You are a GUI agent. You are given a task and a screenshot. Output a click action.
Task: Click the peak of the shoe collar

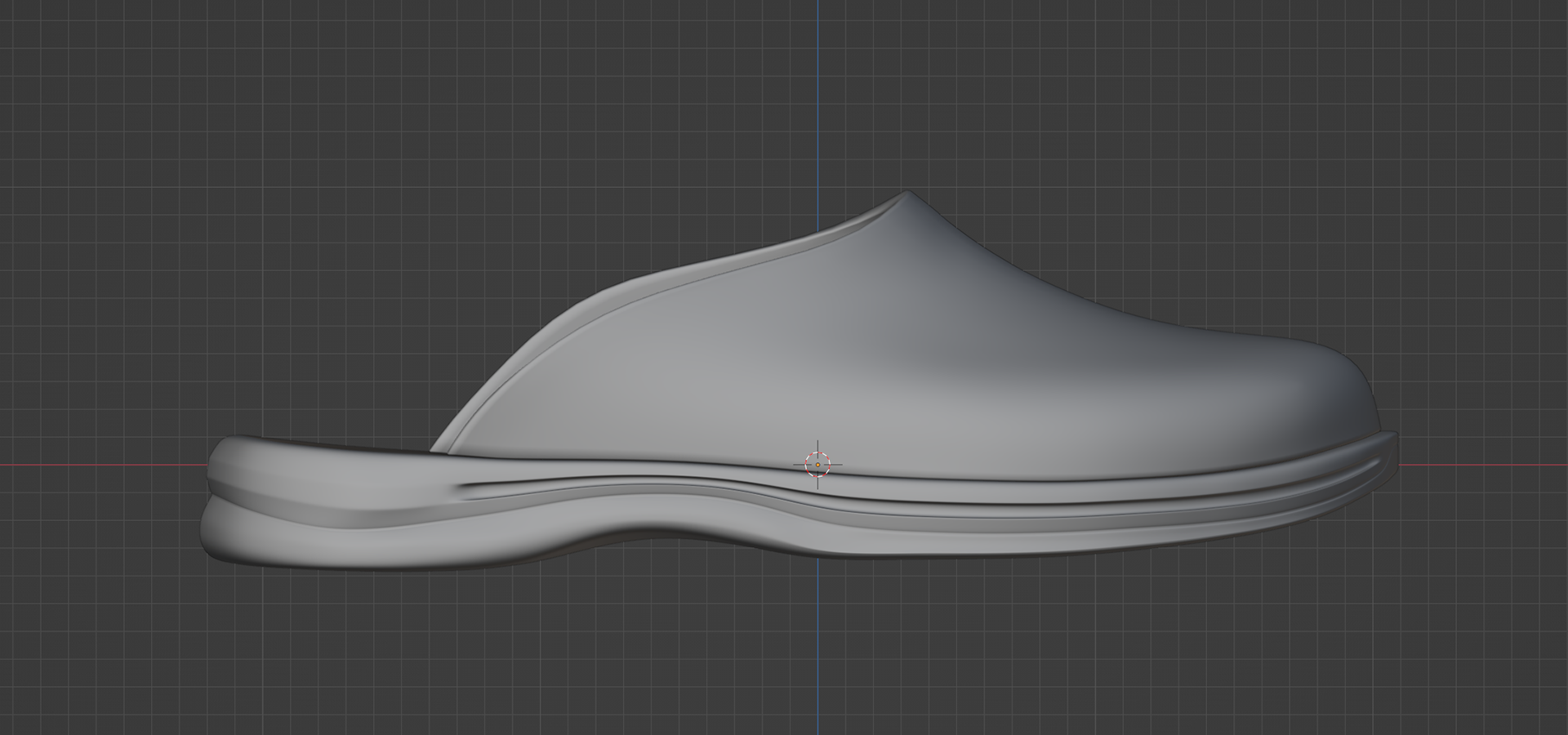coord(909,194)
